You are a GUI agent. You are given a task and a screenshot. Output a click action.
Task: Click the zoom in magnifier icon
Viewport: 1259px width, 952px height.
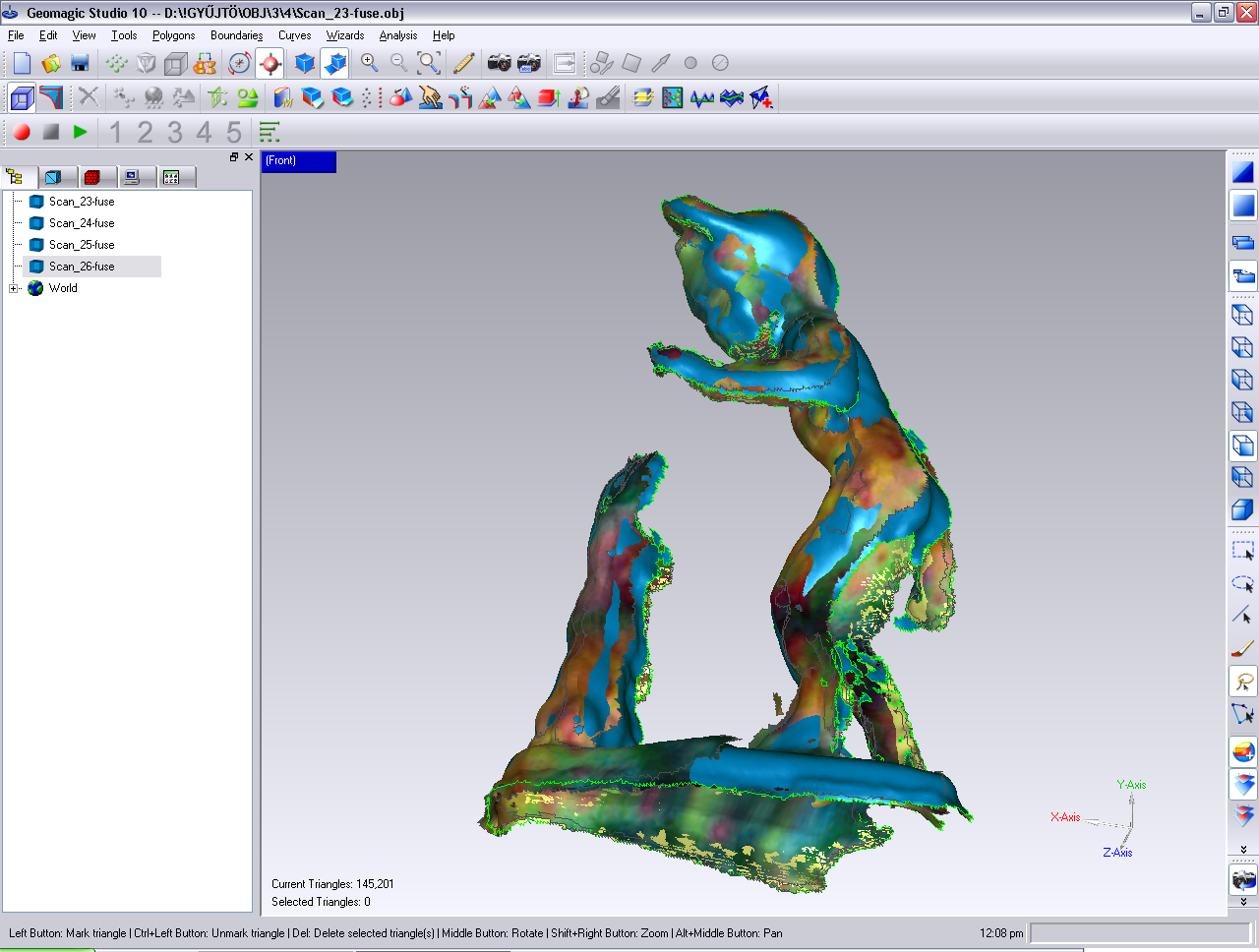(370, 63)
